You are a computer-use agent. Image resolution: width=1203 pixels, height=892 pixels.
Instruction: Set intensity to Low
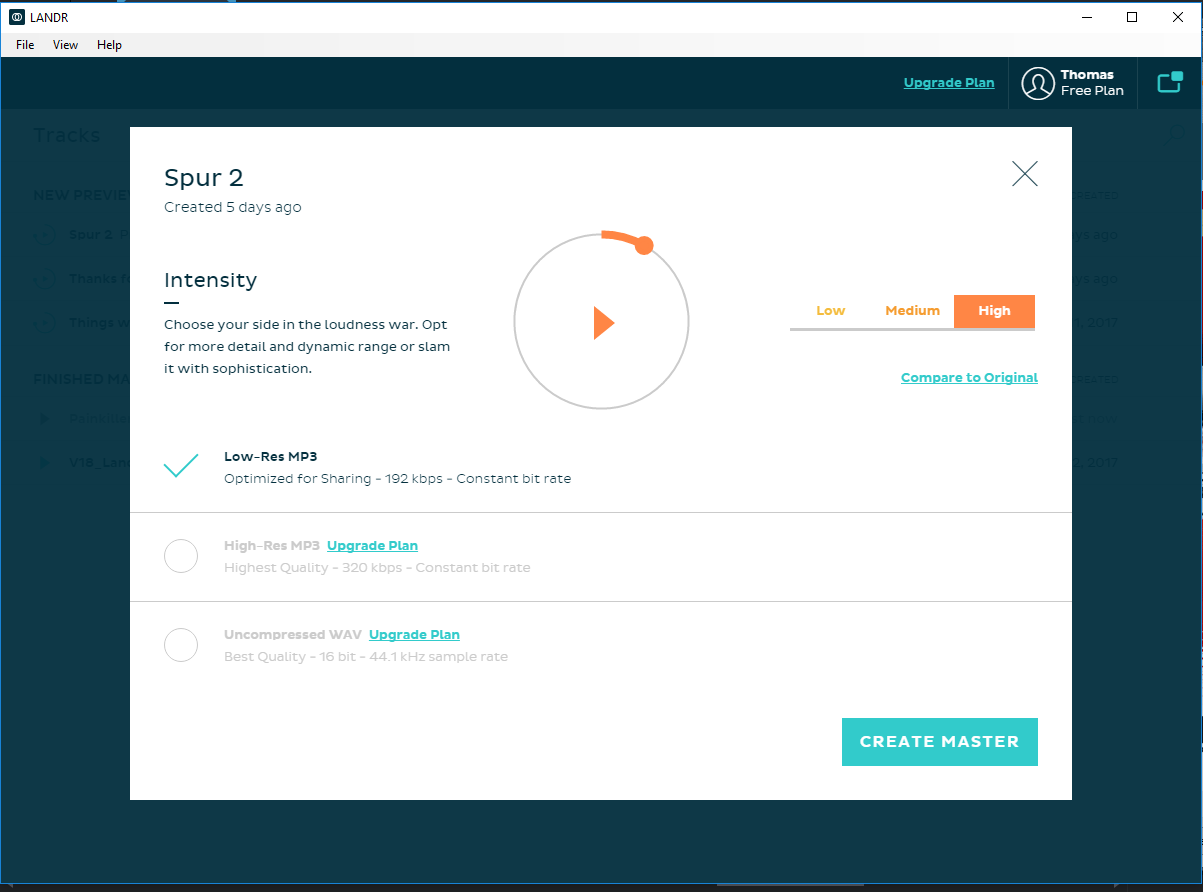pyautogui.click(x=831, y=311)
